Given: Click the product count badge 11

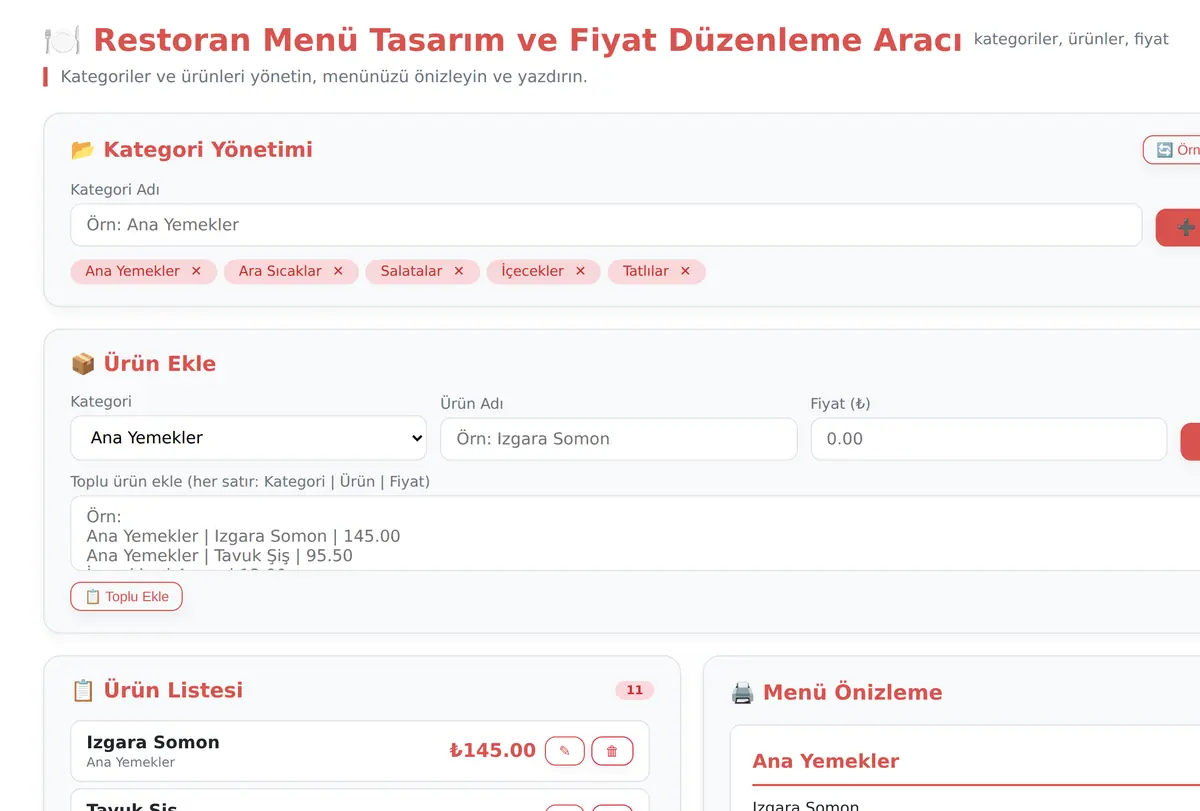Looking at the screenshot, I should coord(634,690).
